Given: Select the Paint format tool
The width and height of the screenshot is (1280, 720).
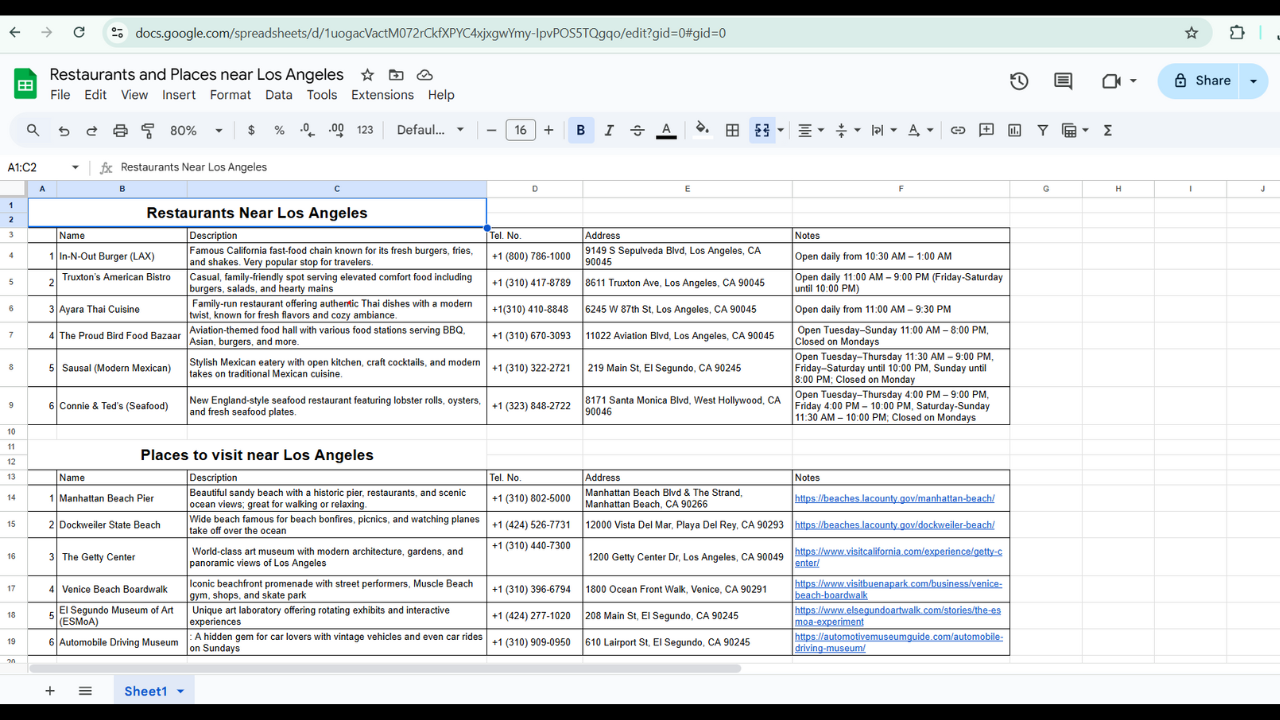Looking at the screenshot, I should pos(148,130).
